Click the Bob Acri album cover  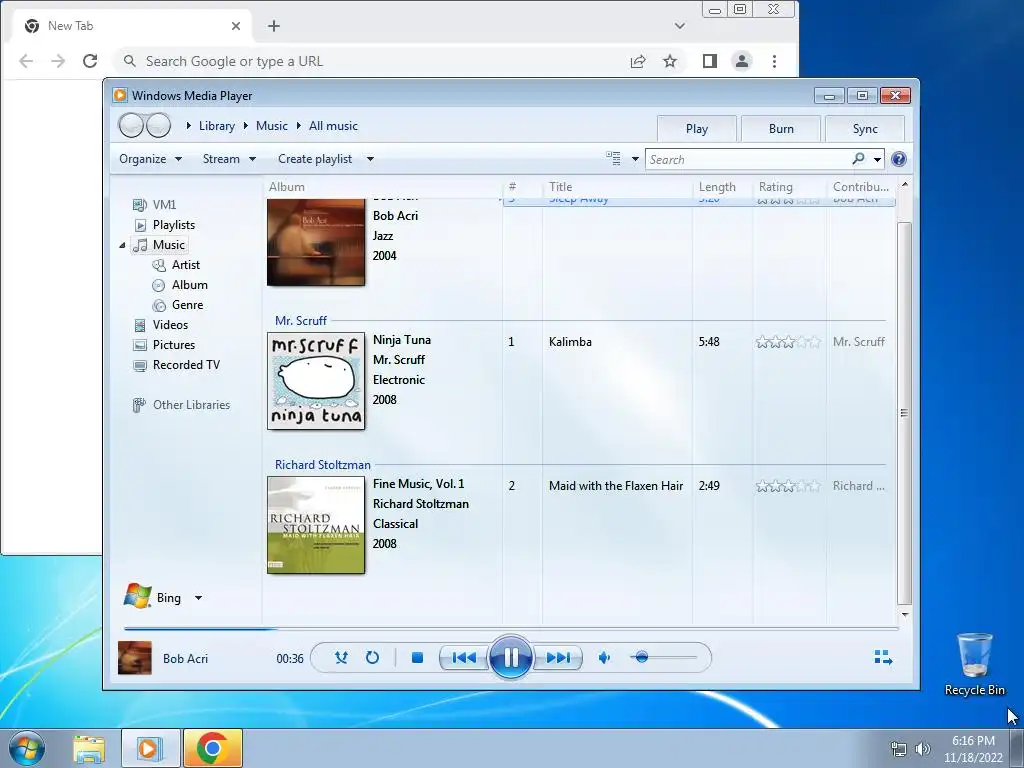316,242
